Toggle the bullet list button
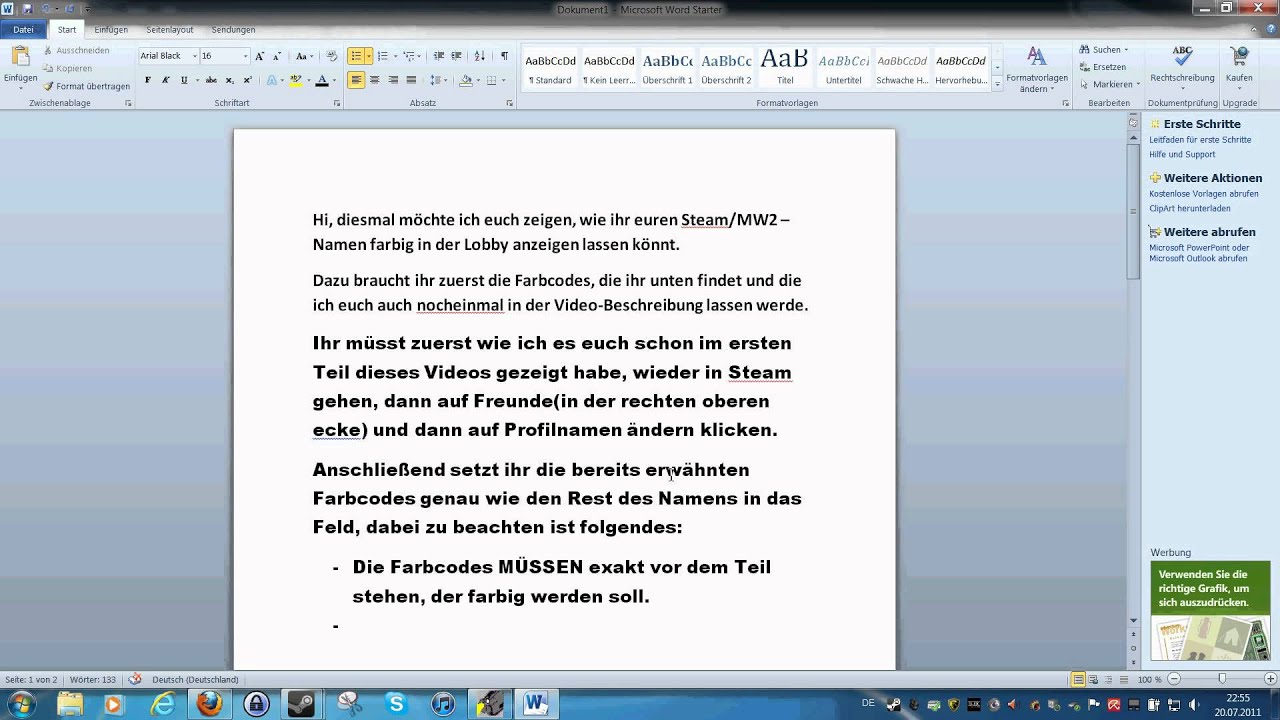The image size is (1280, 720). click(356, 56)
